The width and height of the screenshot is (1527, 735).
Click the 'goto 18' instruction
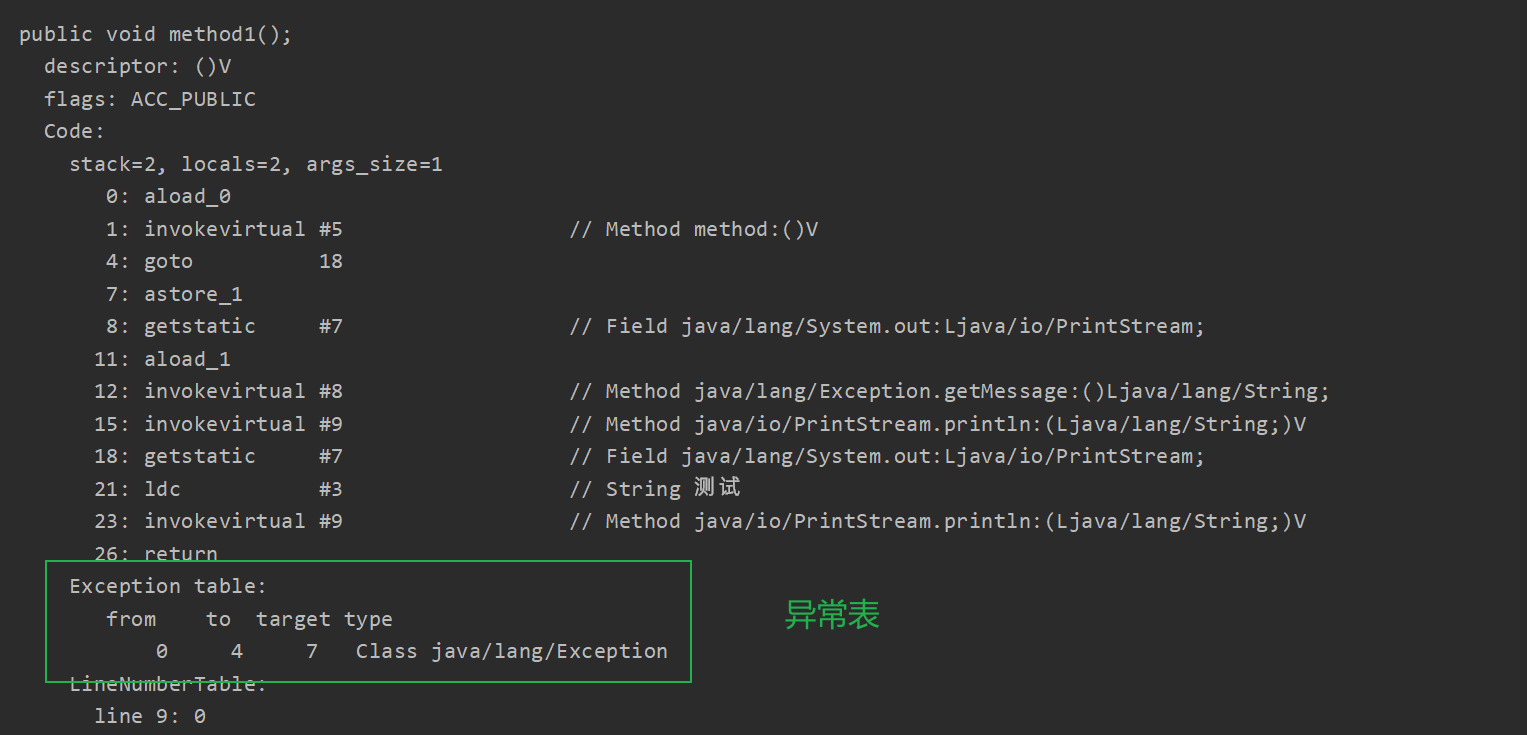coord(243,261)
